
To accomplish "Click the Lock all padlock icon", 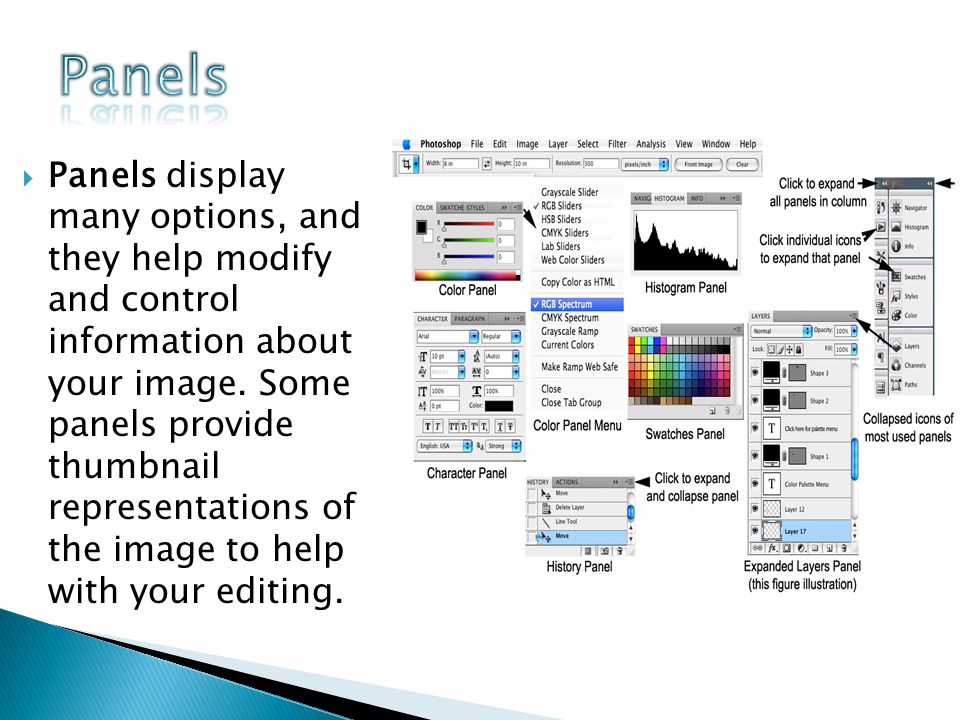I will pyautogui.click(x=799, y=350).
